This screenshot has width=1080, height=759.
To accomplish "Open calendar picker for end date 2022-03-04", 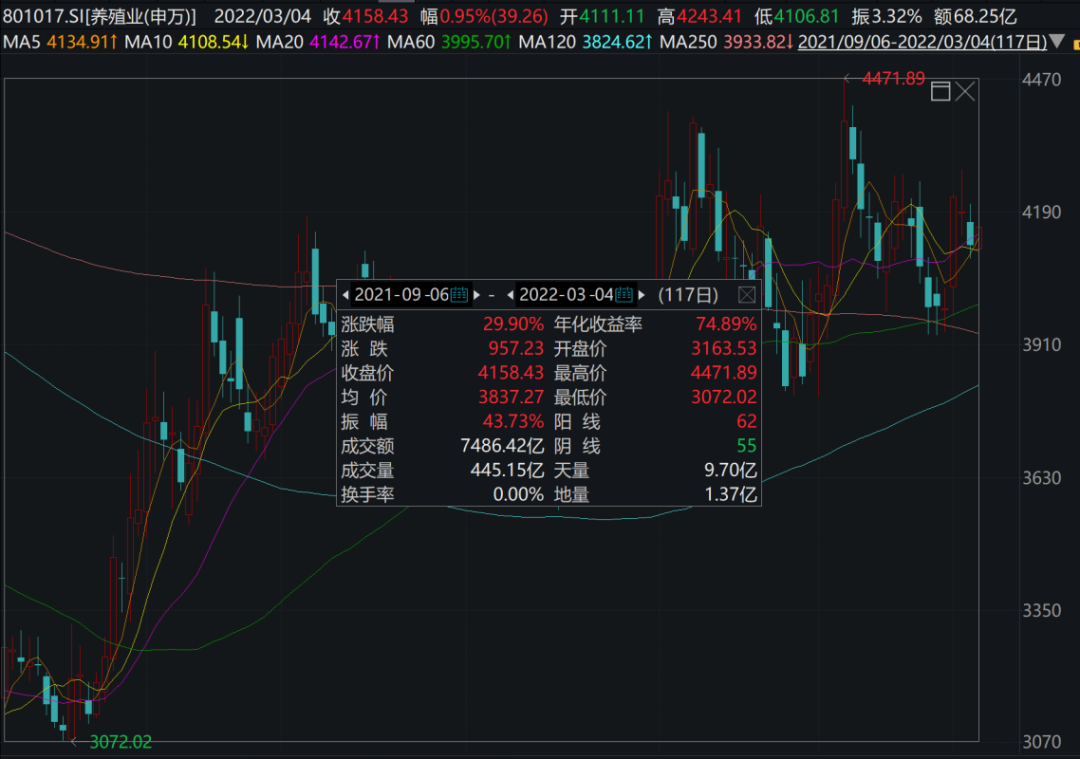I will [x=624, y=295].
